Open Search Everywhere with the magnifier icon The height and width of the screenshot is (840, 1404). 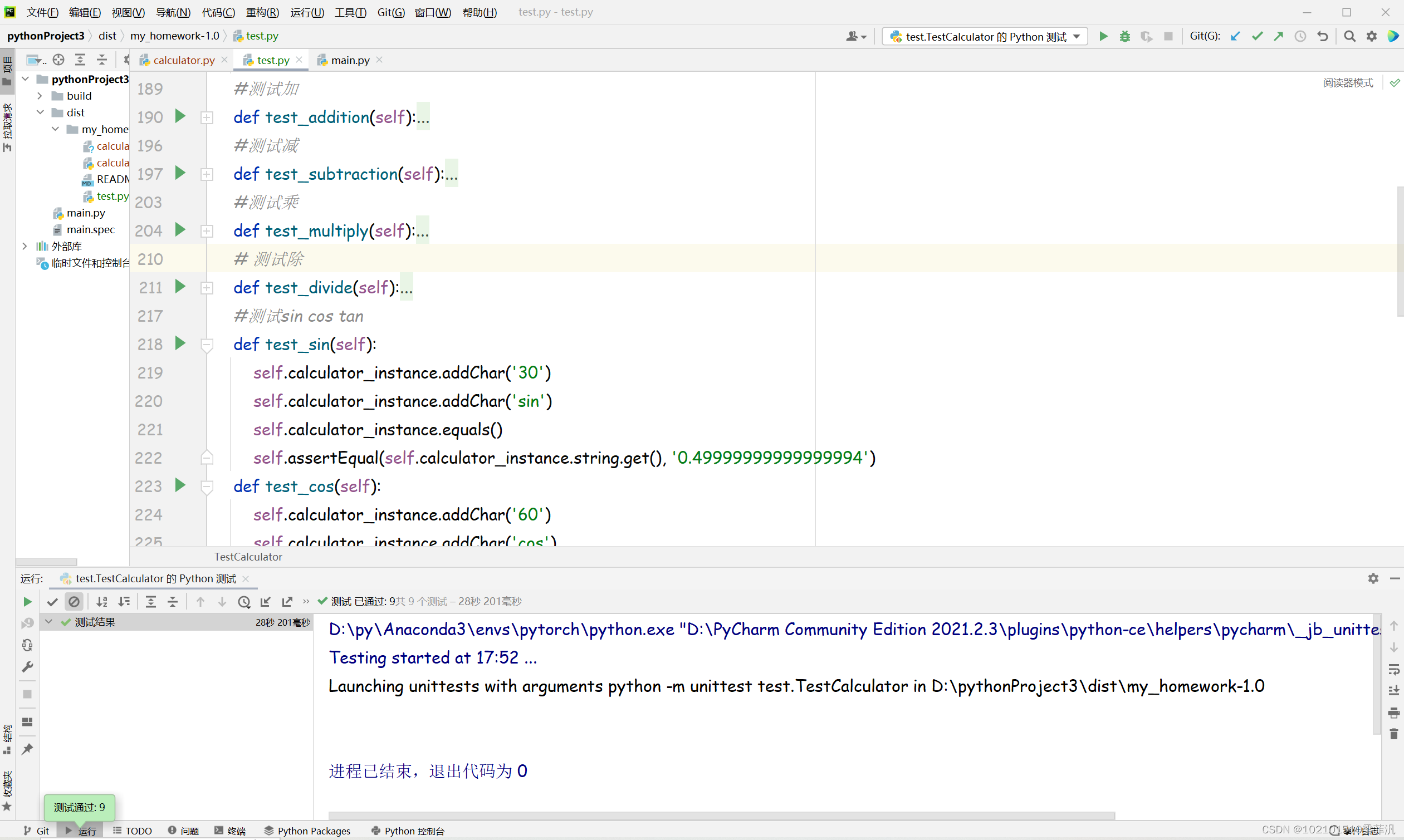pyautogui.click(x=1349, y=36)
